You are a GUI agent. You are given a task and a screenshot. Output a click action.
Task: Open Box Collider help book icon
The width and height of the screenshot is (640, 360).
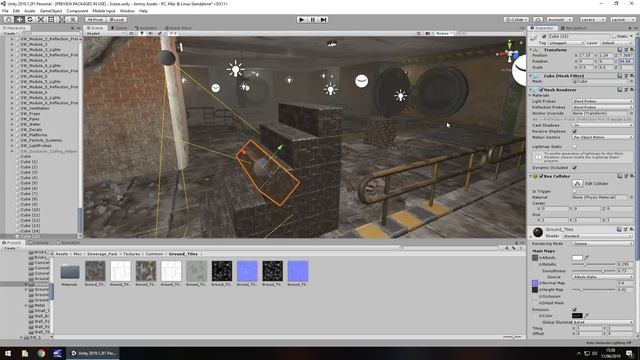tap(620, 176)
